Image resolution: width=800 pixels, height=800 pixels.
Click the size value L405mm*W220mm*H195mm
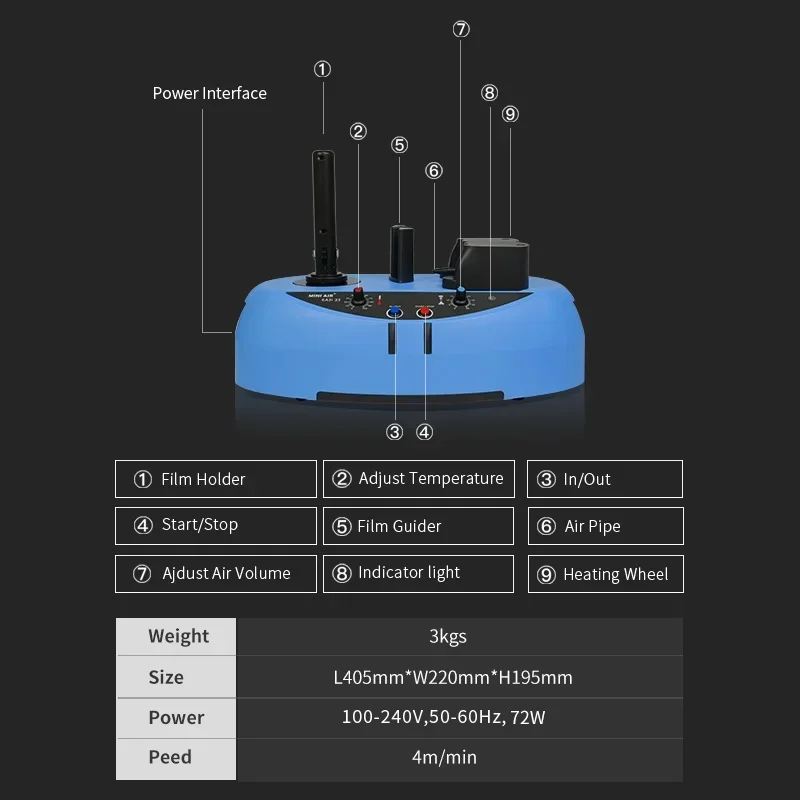point(453,678)
